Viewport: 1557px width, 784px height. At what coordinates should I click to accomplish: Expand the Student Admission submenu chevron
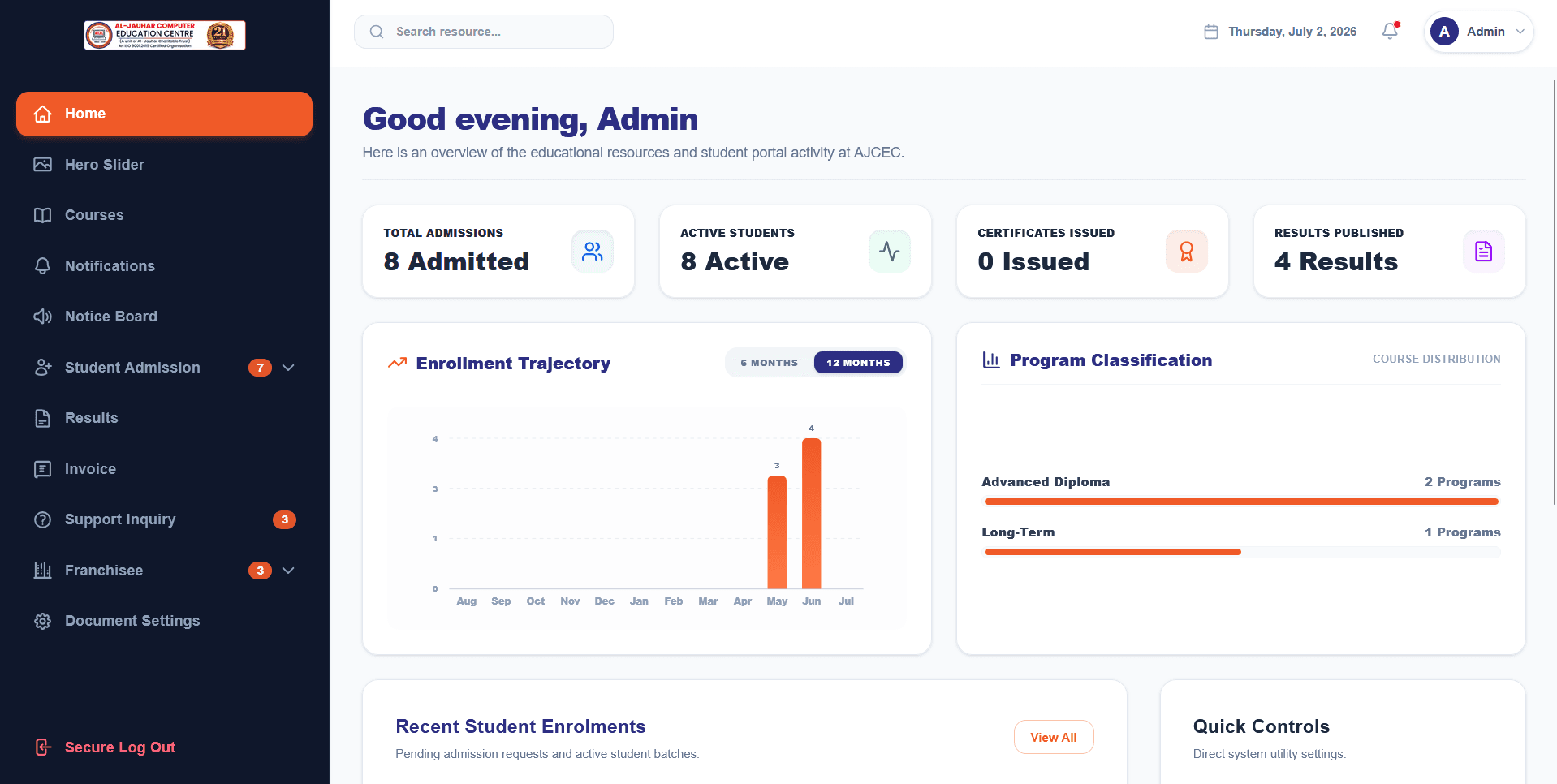click(288, 368)
